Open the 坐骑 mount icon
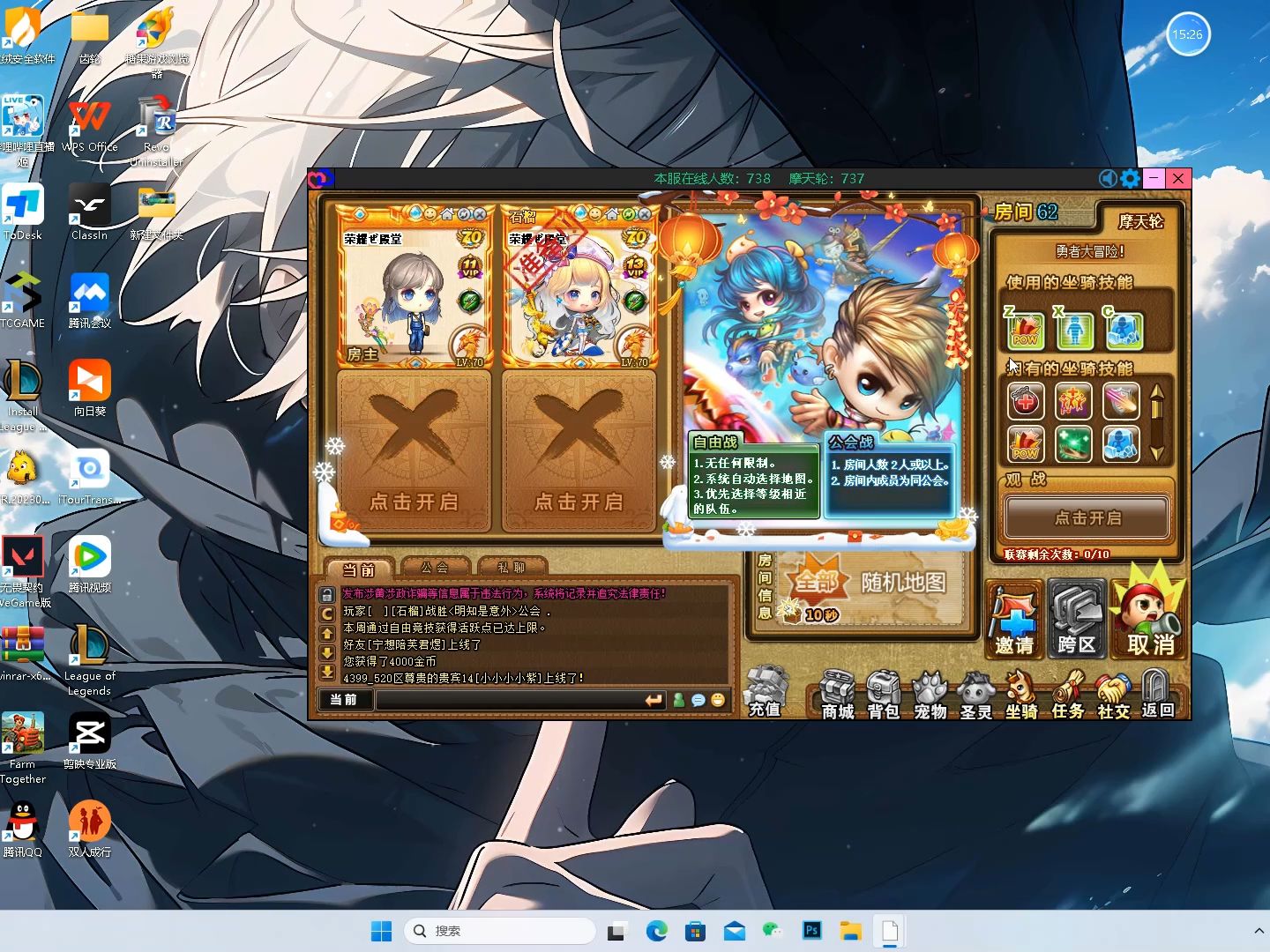The width and height of the screenshot is (1270, 952). click(1021, 695)
